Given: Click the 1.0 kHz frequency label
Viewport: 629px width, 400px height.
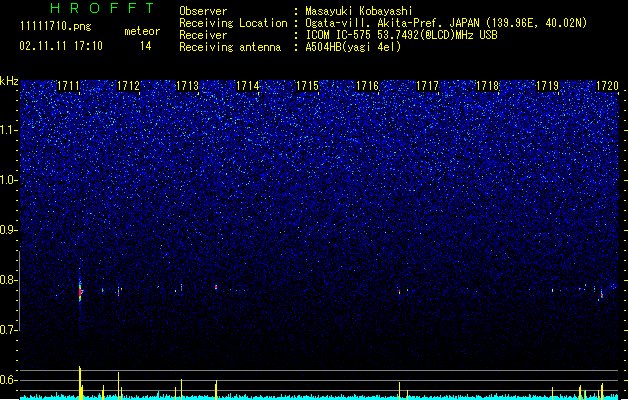Looking at the screenshot, I should [x=9, y=180].
